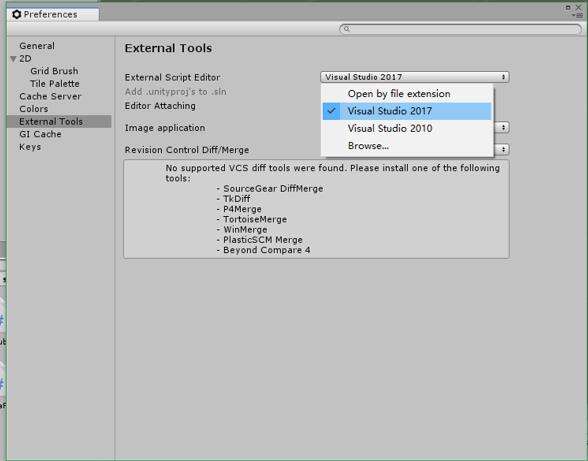Open the Revision Control Diff/Merge dropdown arrow
Viewport: 588px width, 461px height.
tap(502, 149)
